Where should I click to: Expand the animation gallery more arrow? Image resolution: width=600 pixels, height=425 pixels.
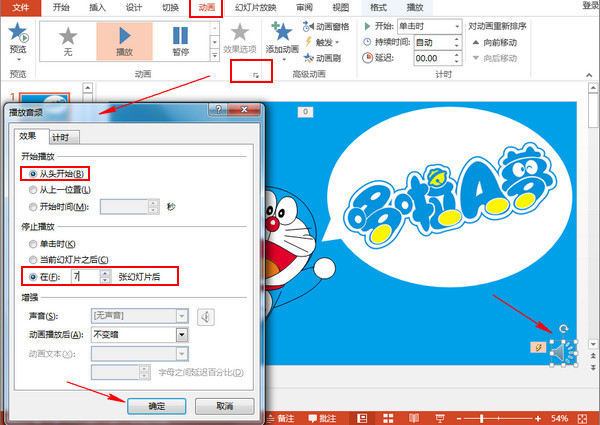[215, 56]
